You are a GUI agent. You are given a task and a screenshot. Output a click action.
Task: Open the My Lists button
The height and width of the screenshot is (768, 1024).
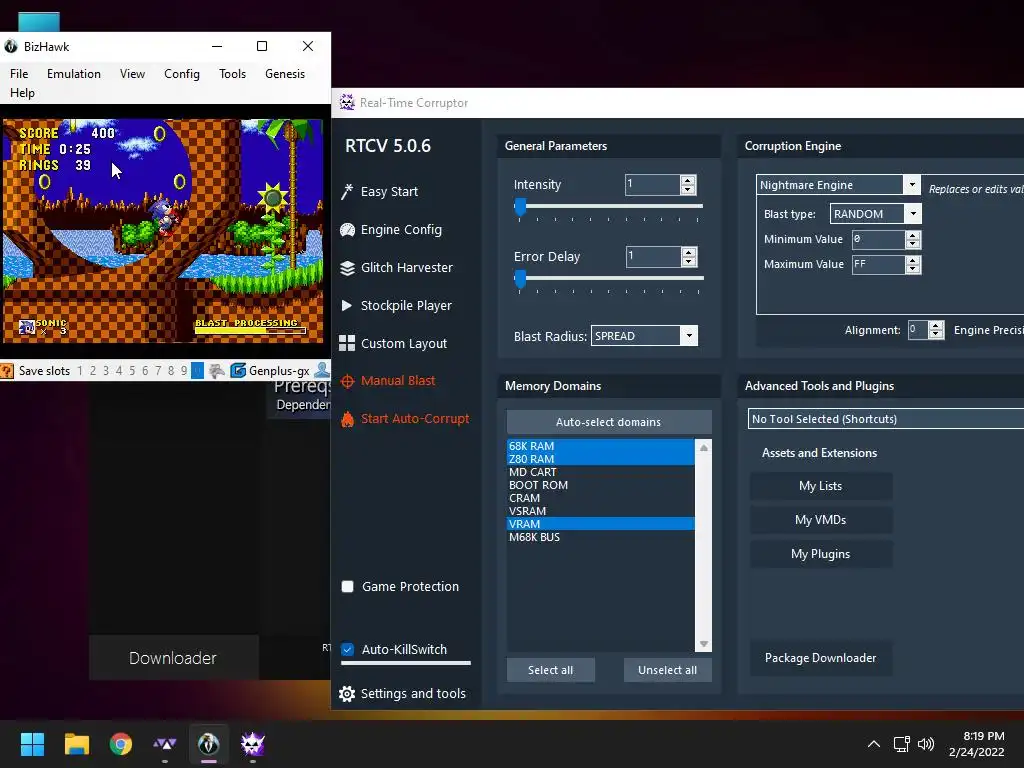(x=820, y=486)
